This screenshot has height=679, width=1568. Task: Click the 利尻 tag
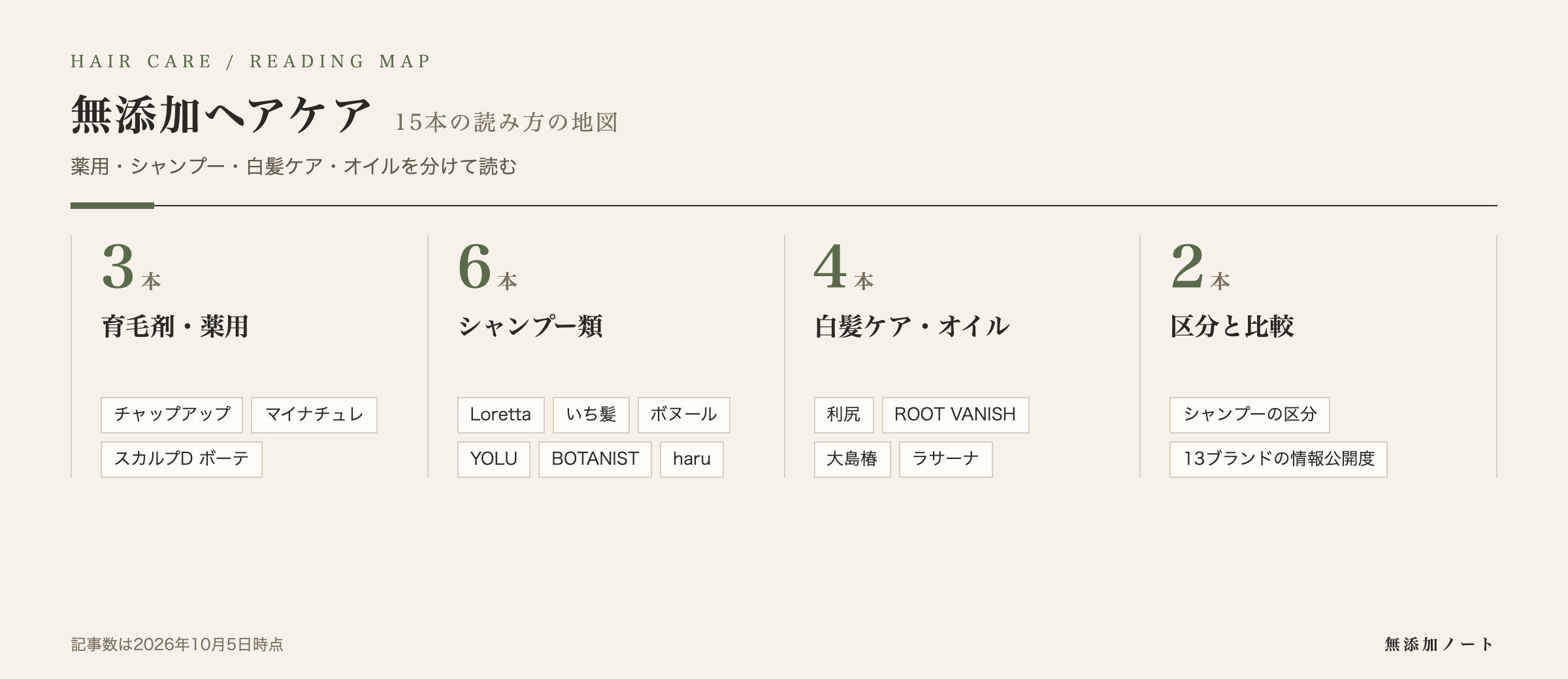[x=843, y=415]
